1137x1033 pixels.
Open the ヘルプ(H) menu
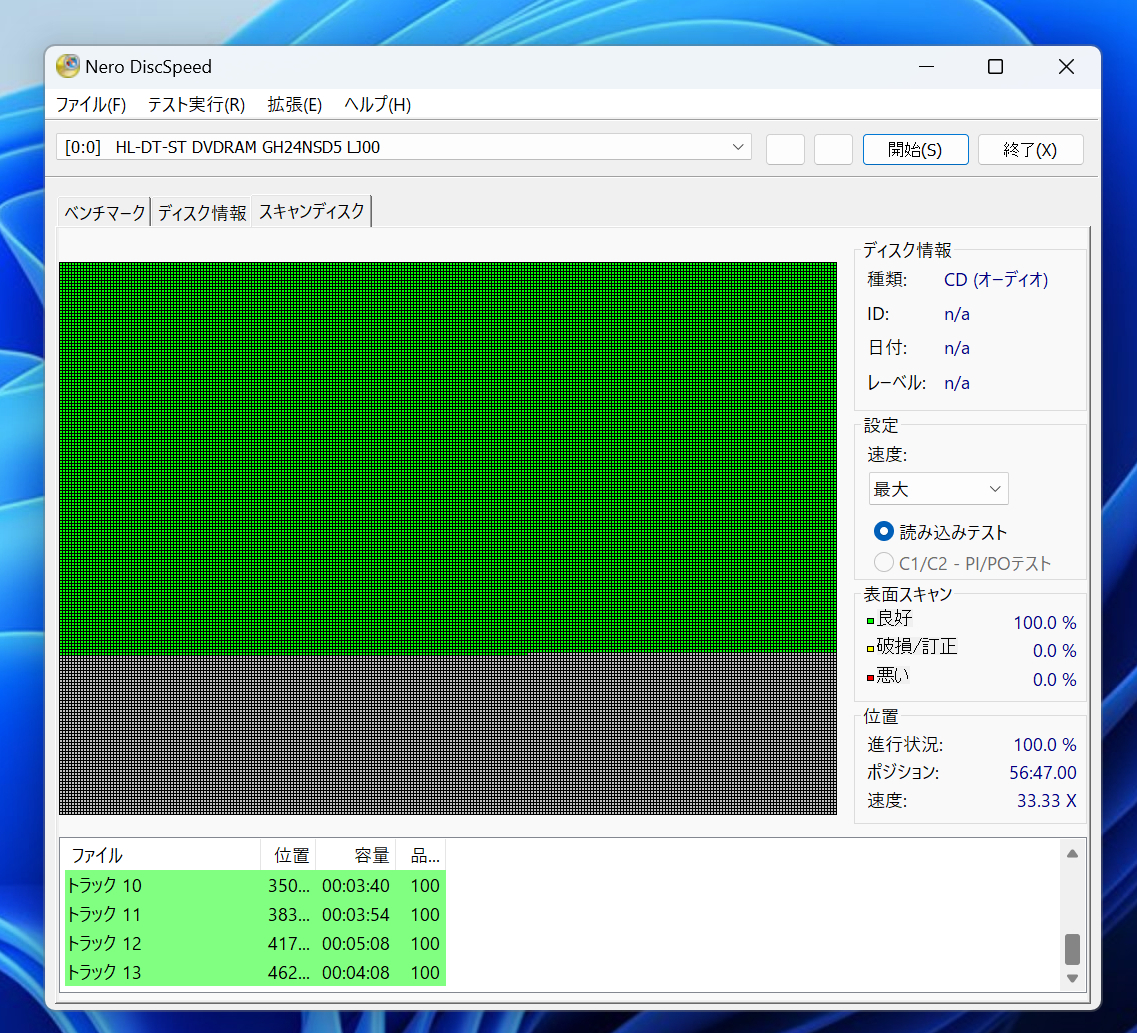(x=377, y=104)
